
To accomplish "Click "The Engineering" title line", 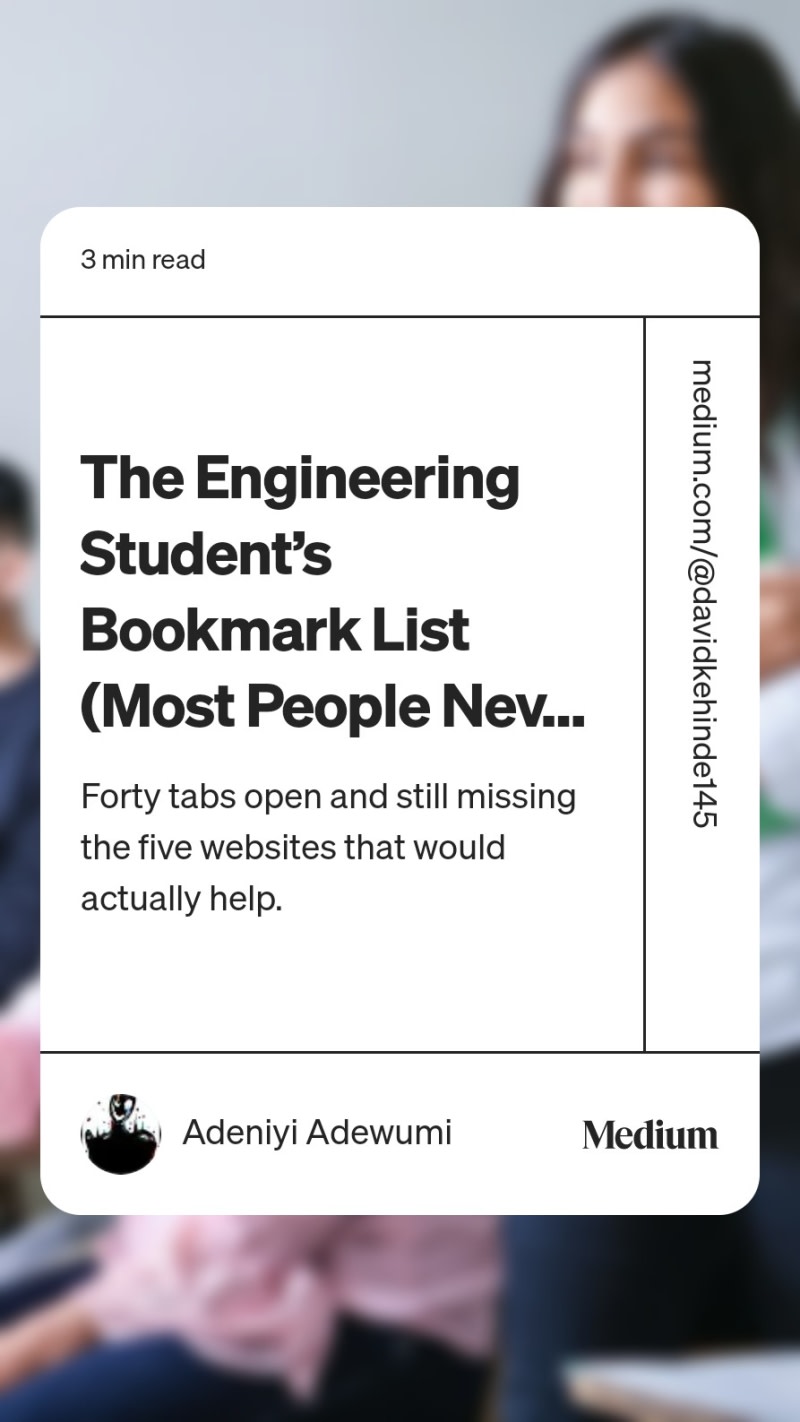I will pos(300,479).
